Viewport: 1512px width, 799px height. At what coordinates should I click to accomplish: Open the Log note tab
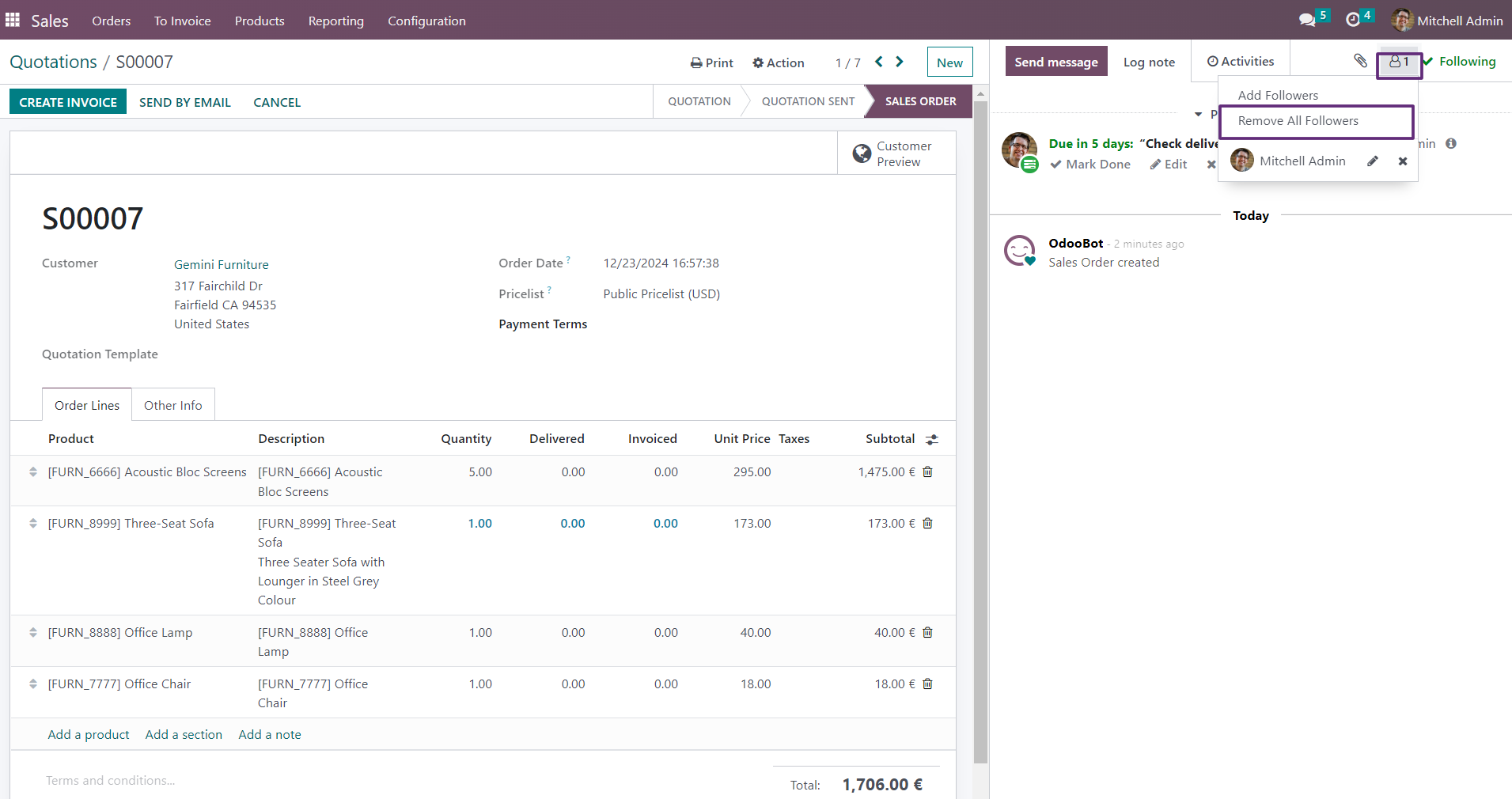(x=1149, y=62)
